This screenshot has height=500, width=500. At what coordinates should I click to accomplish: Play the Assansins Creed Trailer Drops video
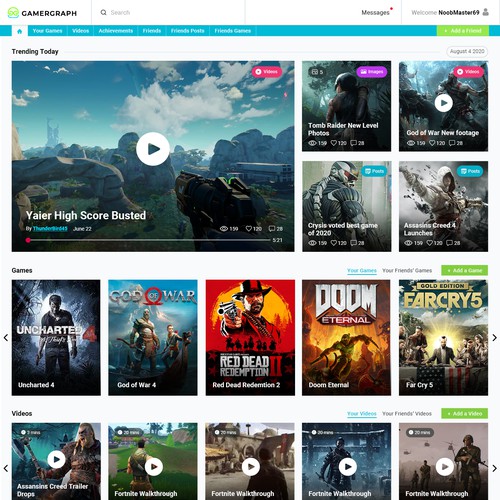tap(56, 460)
